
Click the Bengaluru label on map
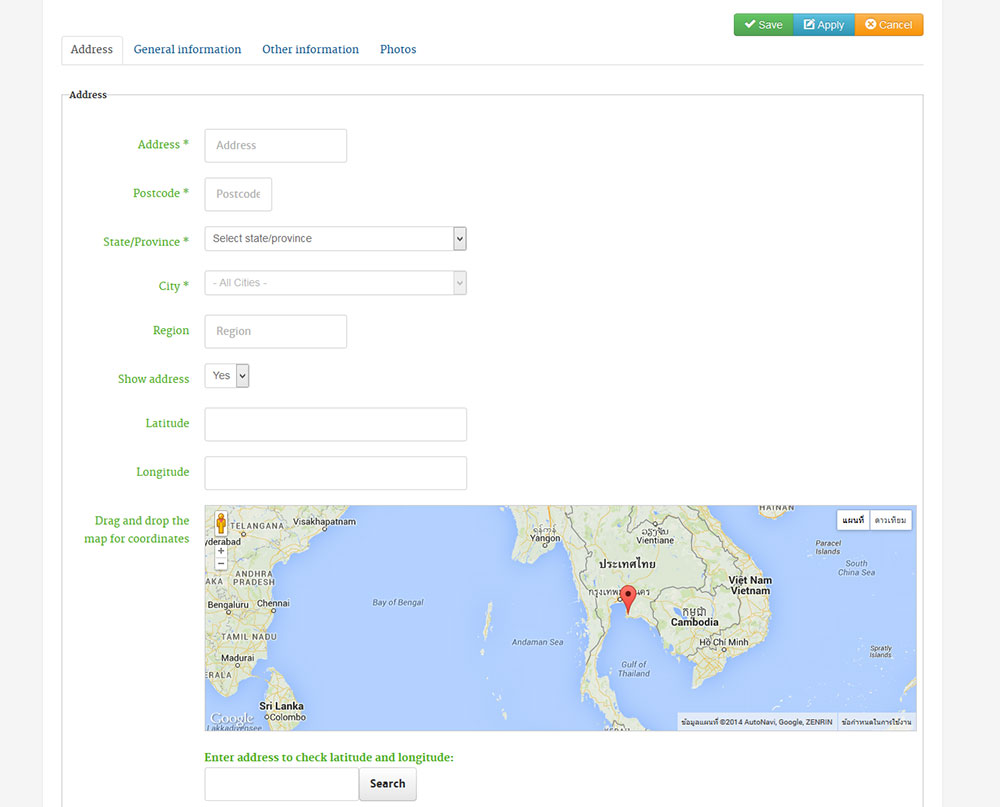[x=228, y=605]
